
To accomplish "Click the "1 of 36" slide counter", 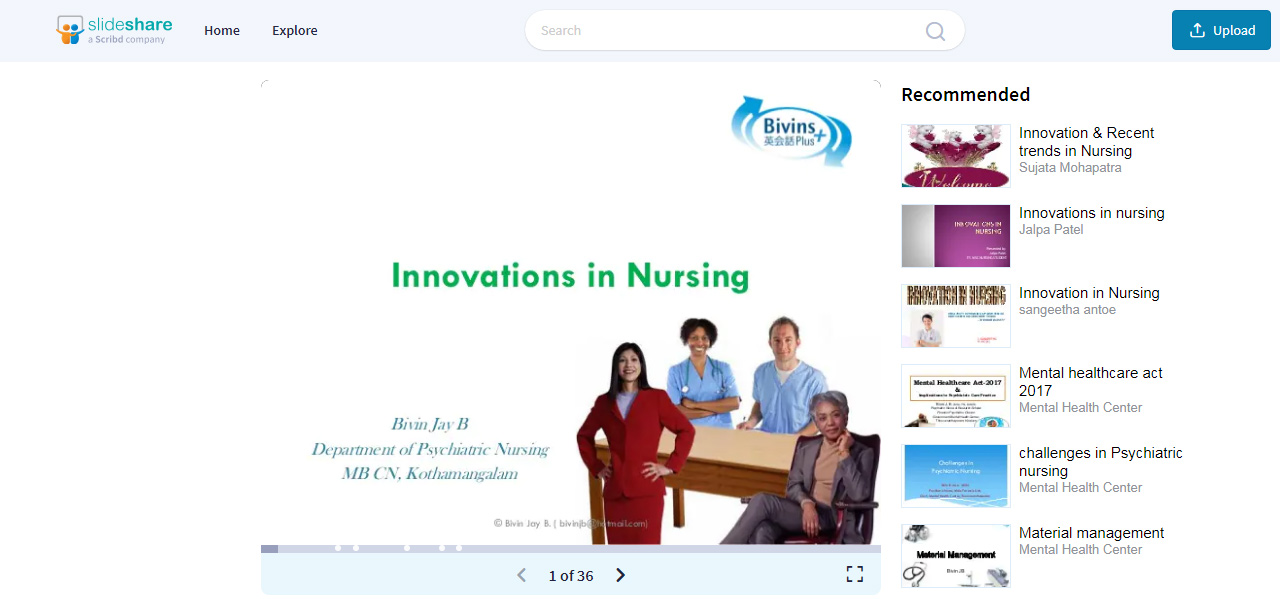I will 571,576.
